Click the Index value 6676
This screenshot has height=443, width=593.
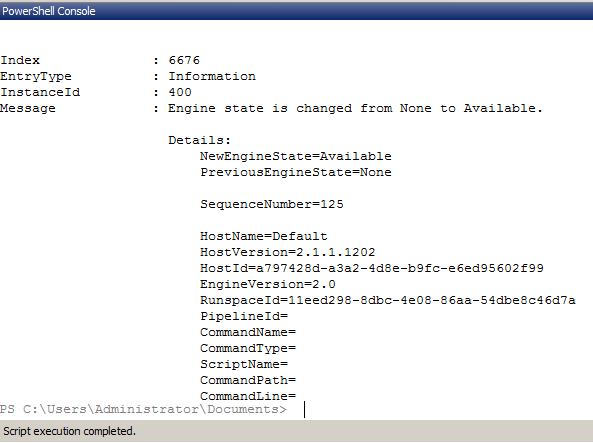184,60
